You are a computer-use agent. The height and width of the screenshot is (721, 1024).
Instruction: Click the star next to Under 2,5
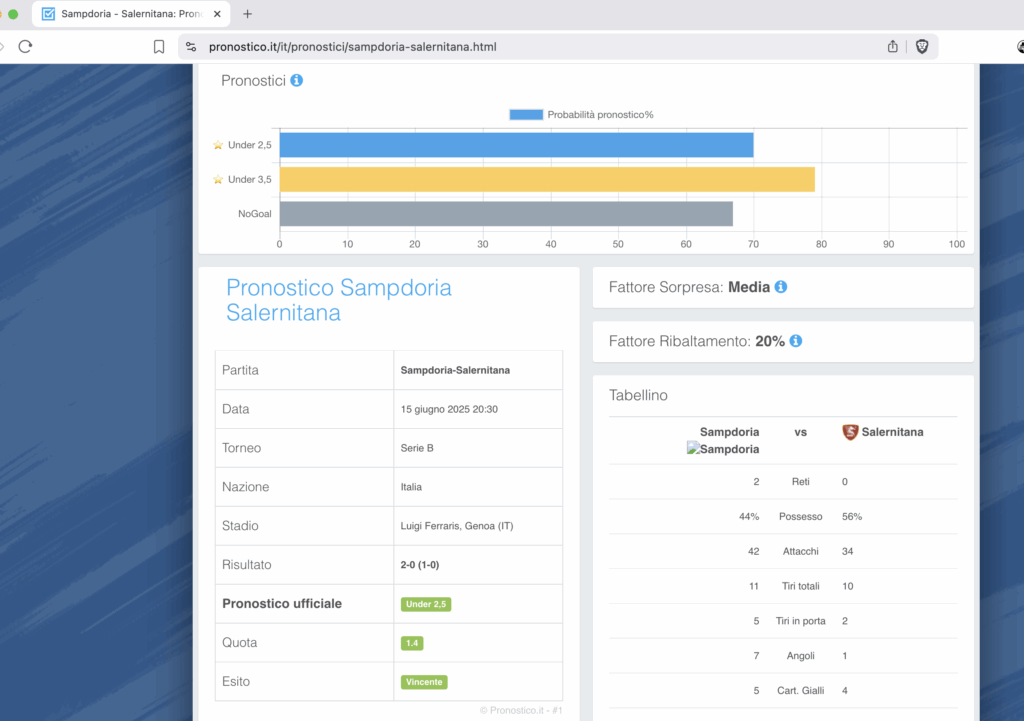click(218, 145)
